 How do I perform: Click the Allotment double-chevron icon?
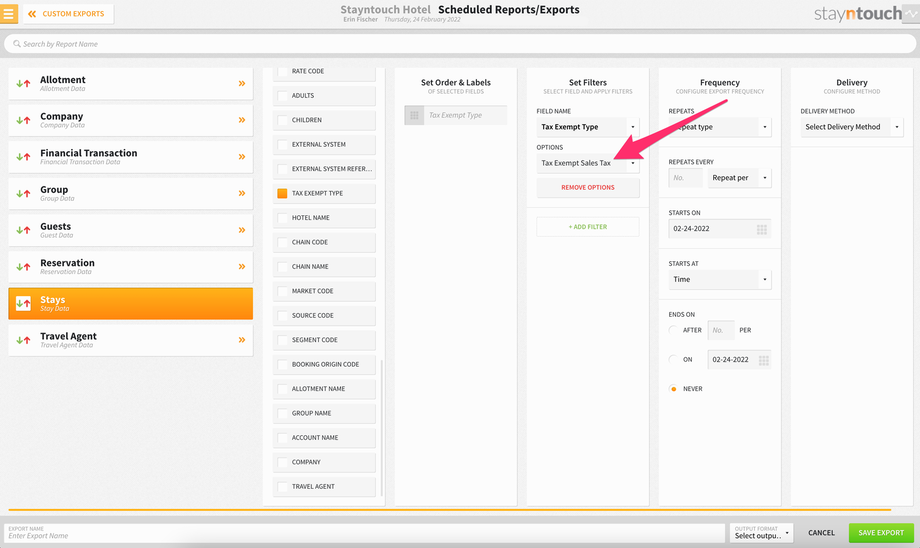point(242,84)
